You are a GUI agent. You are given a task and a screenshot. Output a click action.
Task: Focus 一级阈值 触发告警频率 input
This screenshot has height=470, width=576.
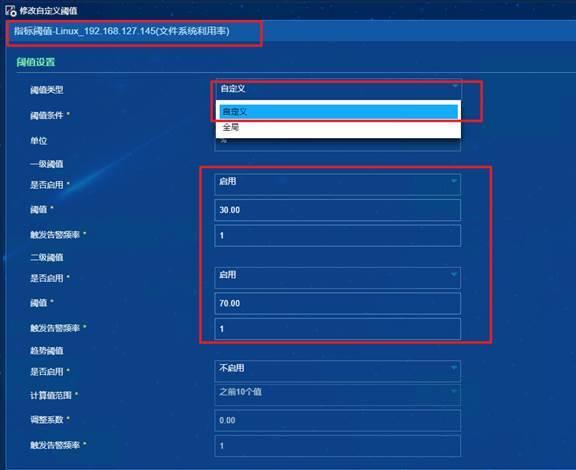tap(337, 235)
